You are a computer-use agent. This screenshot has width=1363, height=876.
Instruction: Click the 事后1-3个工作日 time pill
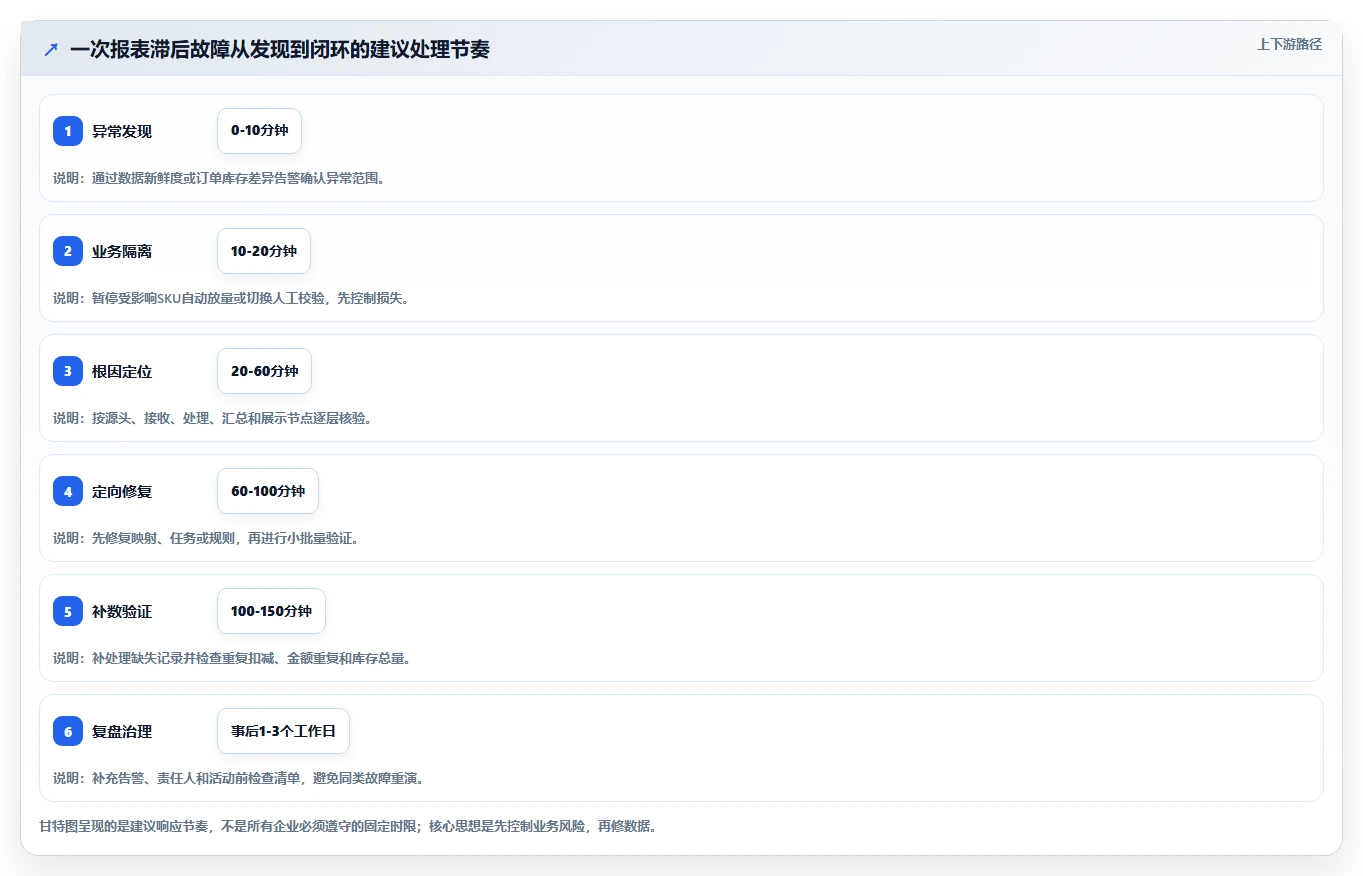pos(283,731)
